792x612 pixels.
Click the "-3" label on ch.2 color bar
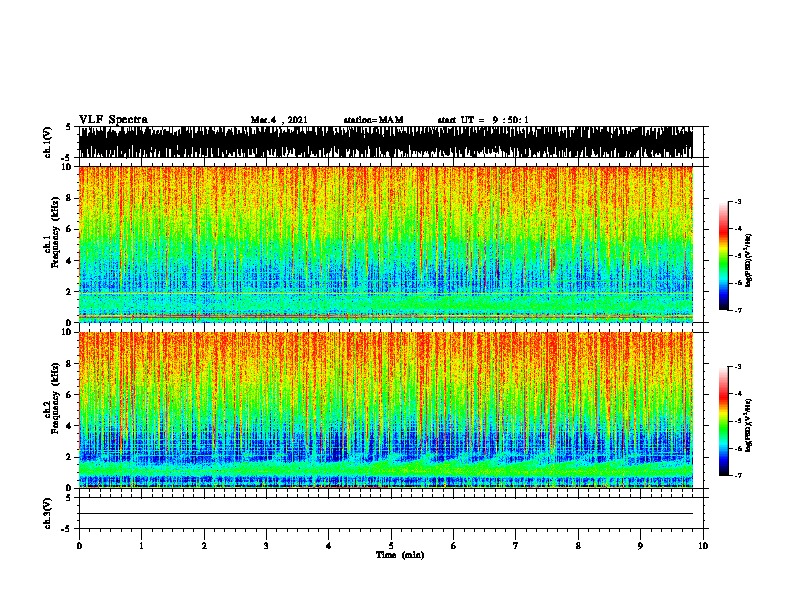[x=737, y=367]
